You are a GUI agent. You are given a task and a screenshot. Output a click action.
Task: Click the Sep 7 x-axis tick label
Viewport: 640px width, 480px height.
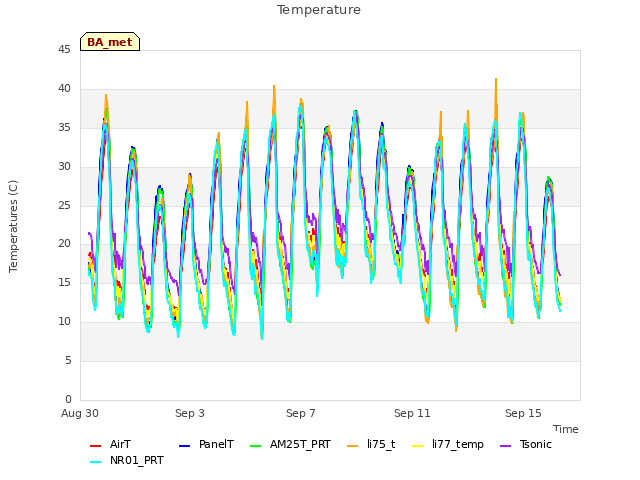pyautogui.click(x=301, y=413)
